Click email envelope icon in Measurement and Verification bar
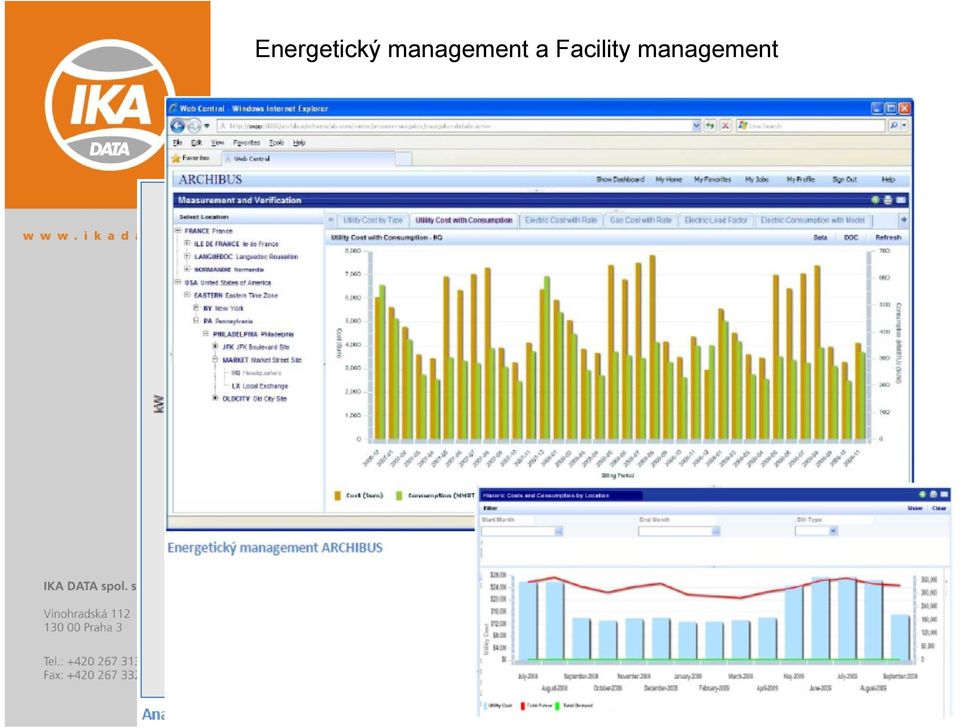The height and width of the screenshot is (728, 960). (901, 200)
